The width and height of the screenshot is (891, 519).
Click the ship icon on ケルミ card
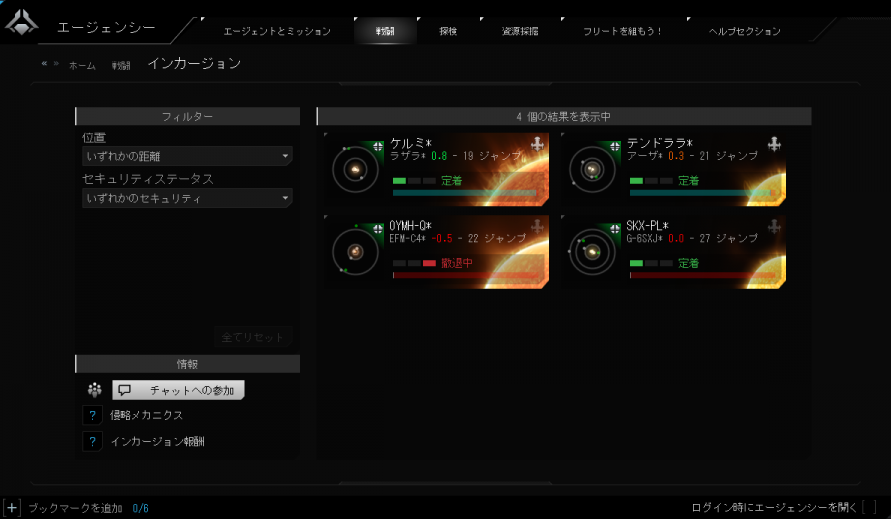(x=537, y=145)
